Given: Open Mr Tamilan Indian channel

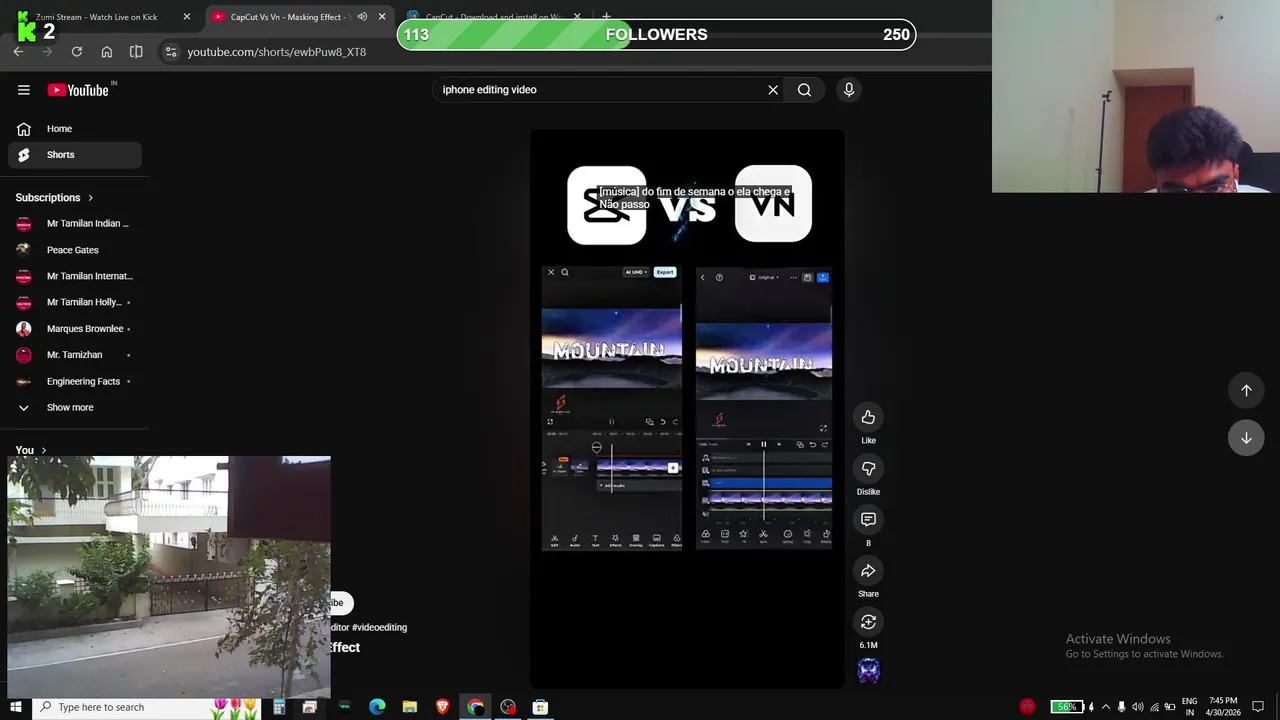Looking at the screenshot, I should coord(75,224).
